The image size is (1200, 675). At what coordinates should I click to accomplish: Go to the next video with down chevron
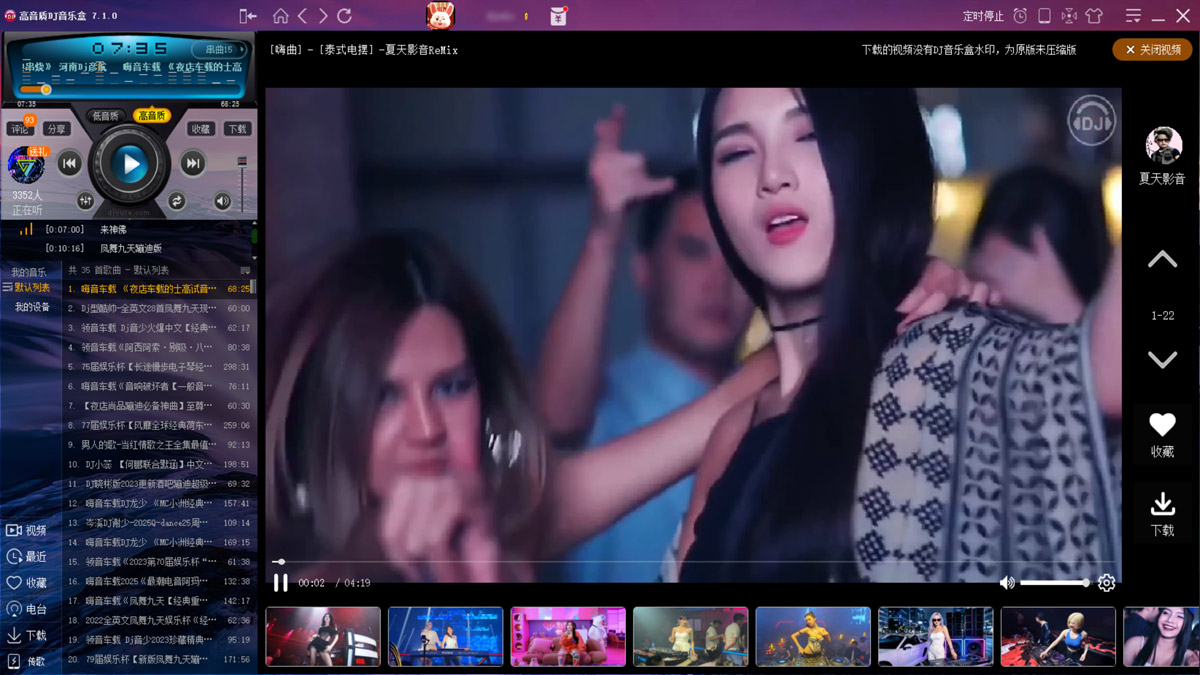click(x=1162, y=360)
